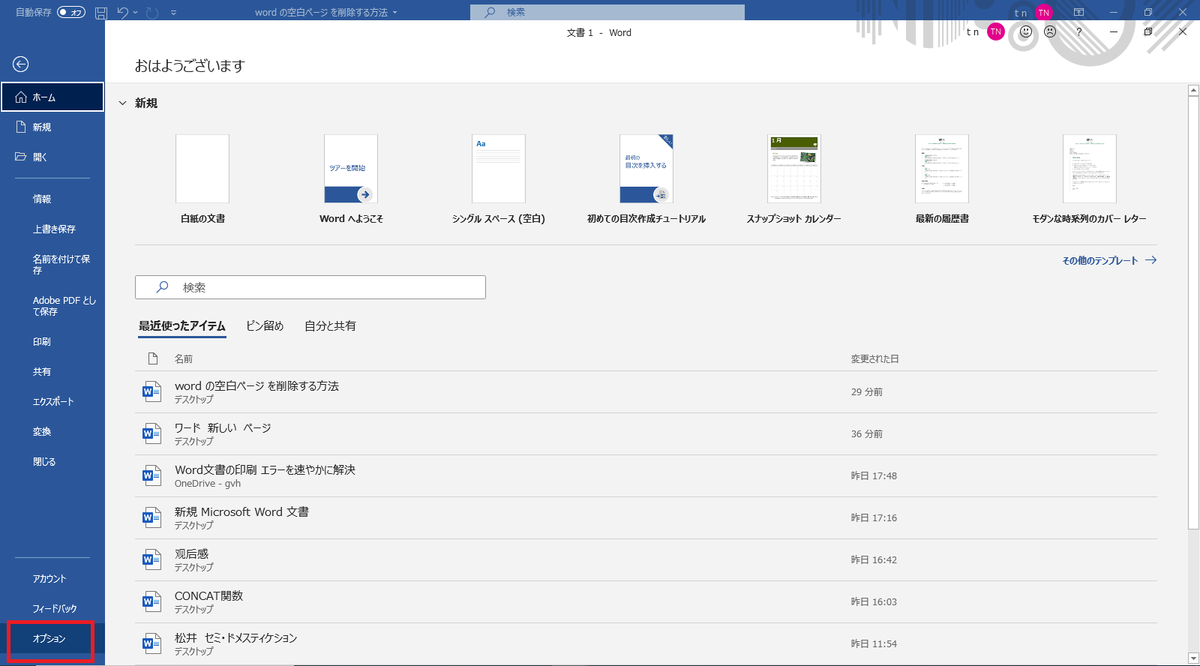Click the undo arrow icon
The height and width of the screenshot is (666, 1200).
122,12
